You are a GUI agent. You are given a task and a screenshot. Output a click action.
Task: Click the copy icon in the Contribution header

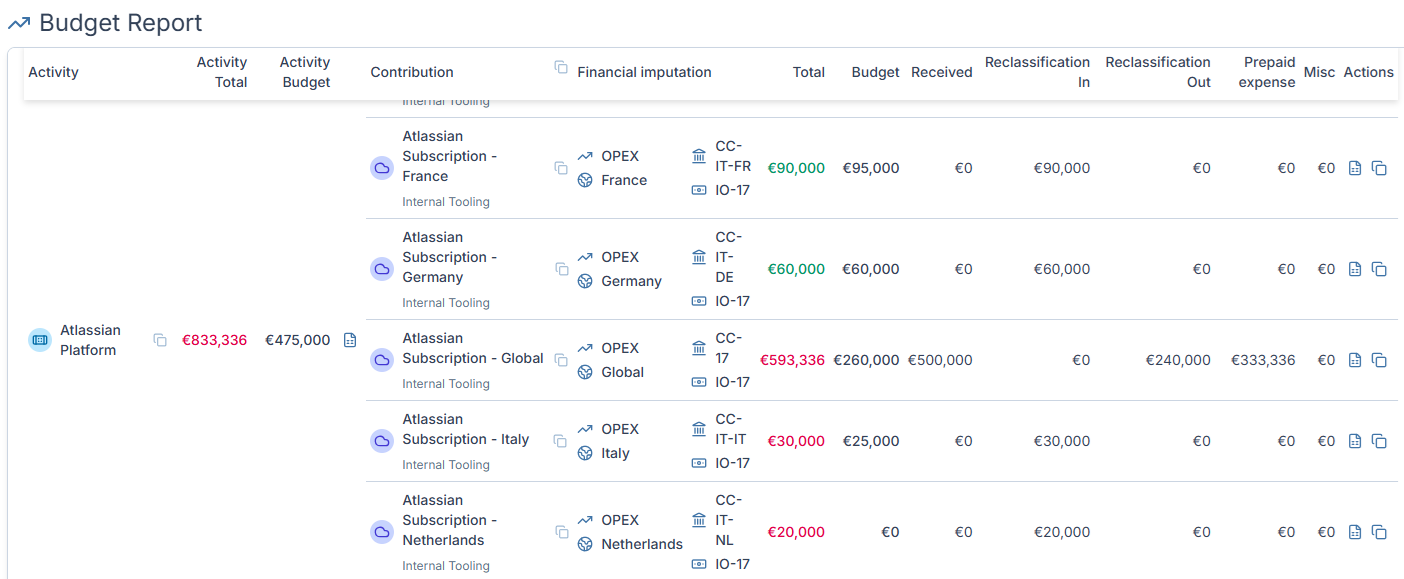pos(561,67)
